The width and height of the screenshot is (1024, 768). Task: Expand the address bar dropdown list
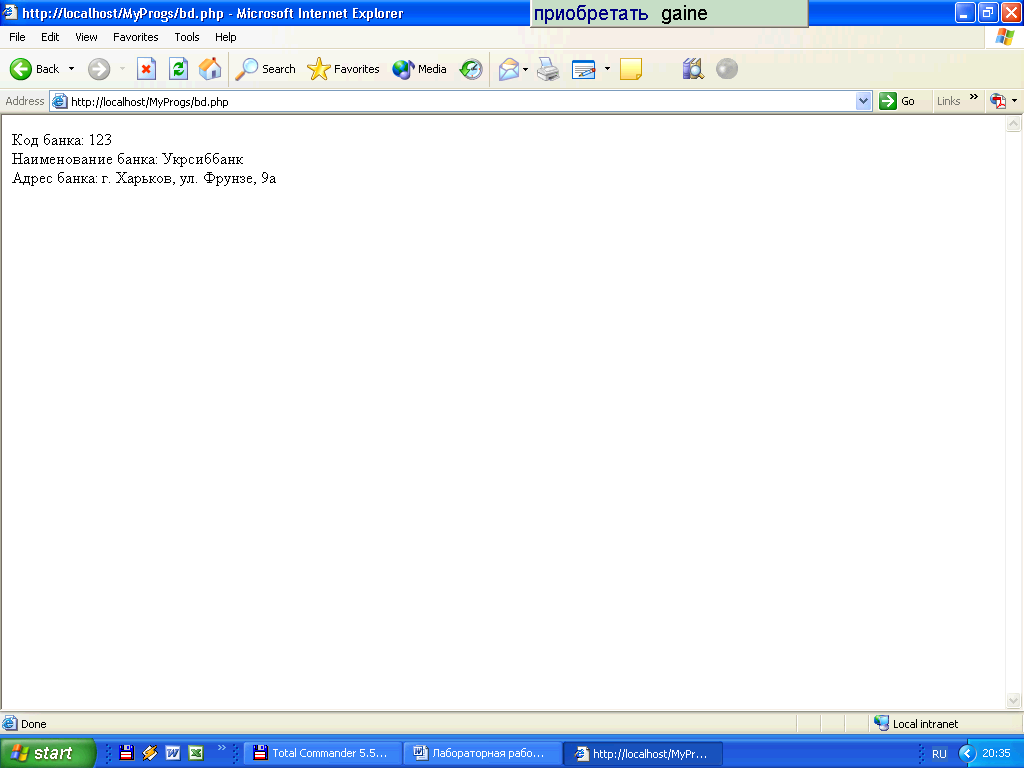(x=863, y=101)
